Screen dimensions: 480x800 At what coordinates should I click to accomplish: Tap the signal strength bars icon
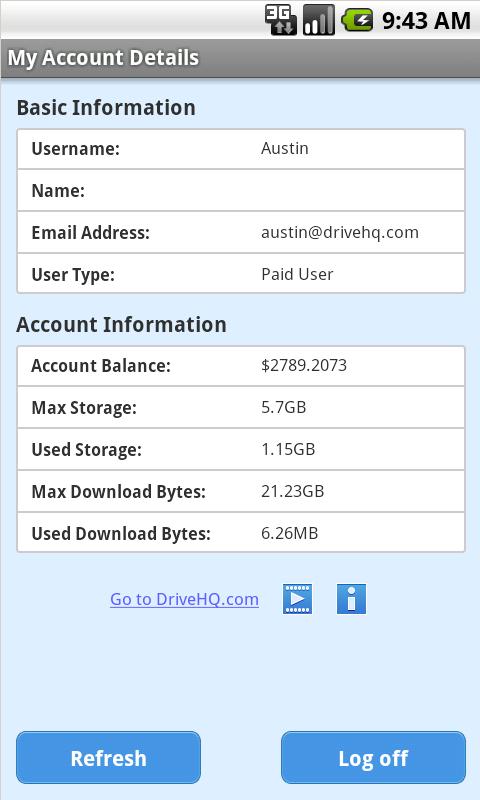(x=319, y=20)
